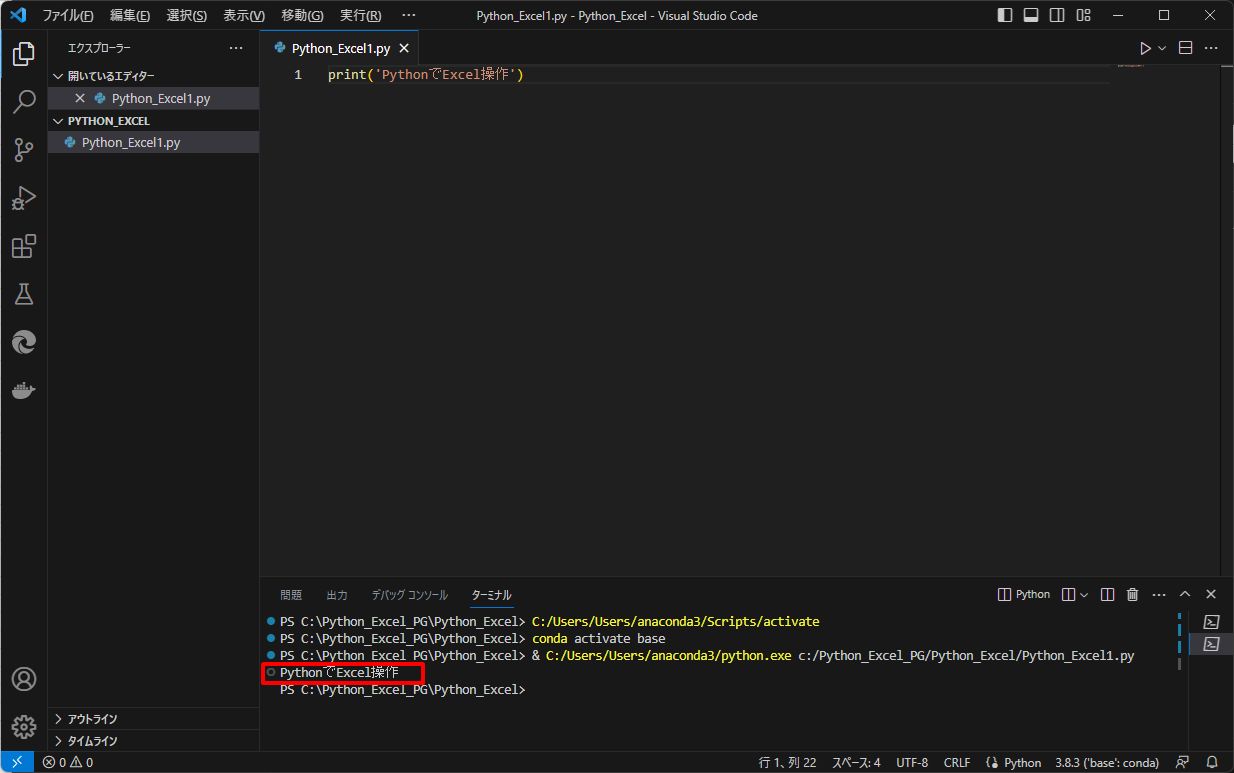Image resolution: width=1234 pixels, height=773 pixels.
Task: Open the Accounts menu icon
Action: coord(24,679)
